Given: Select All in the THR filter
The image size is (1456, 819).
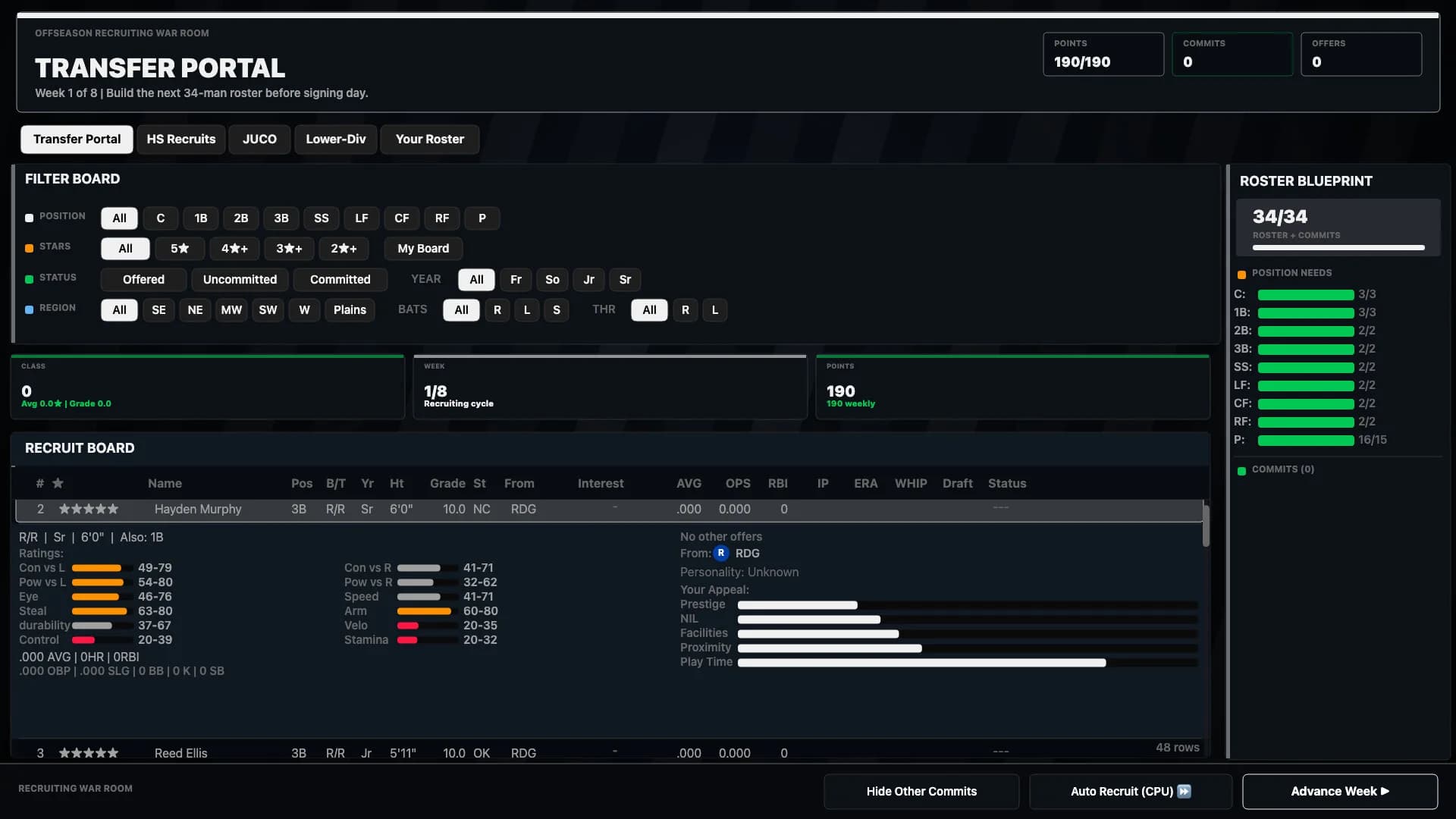Looking at the screenshot, I should pyautogui.click(x=649, y=310).
